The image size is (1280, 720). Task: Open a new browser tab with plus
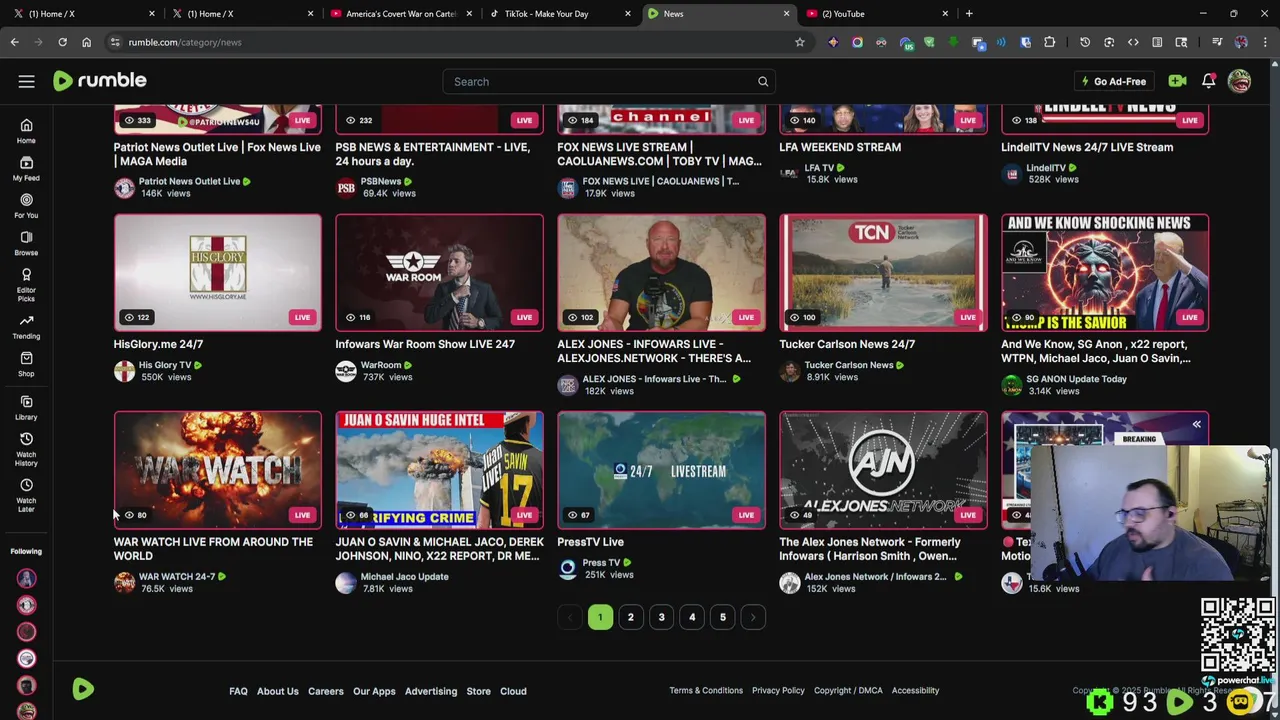tap(969, 13)
